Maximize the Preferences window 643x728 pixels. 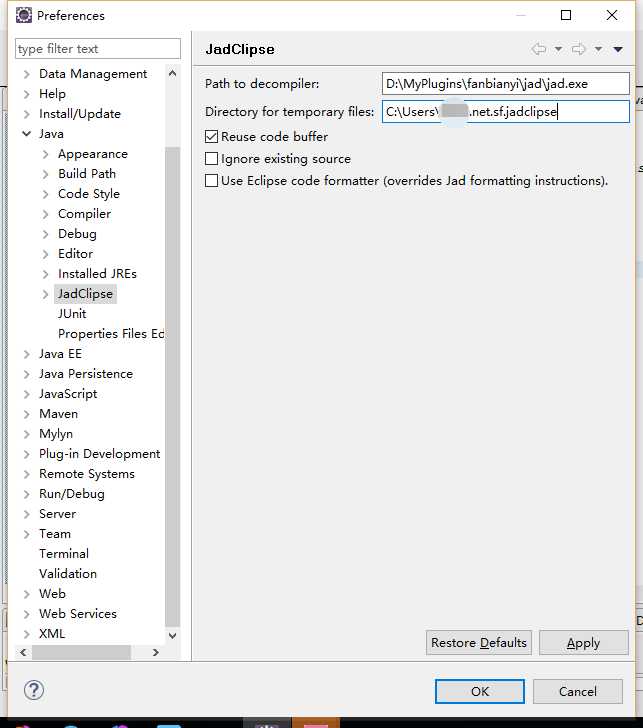click(x=566, y=15)
